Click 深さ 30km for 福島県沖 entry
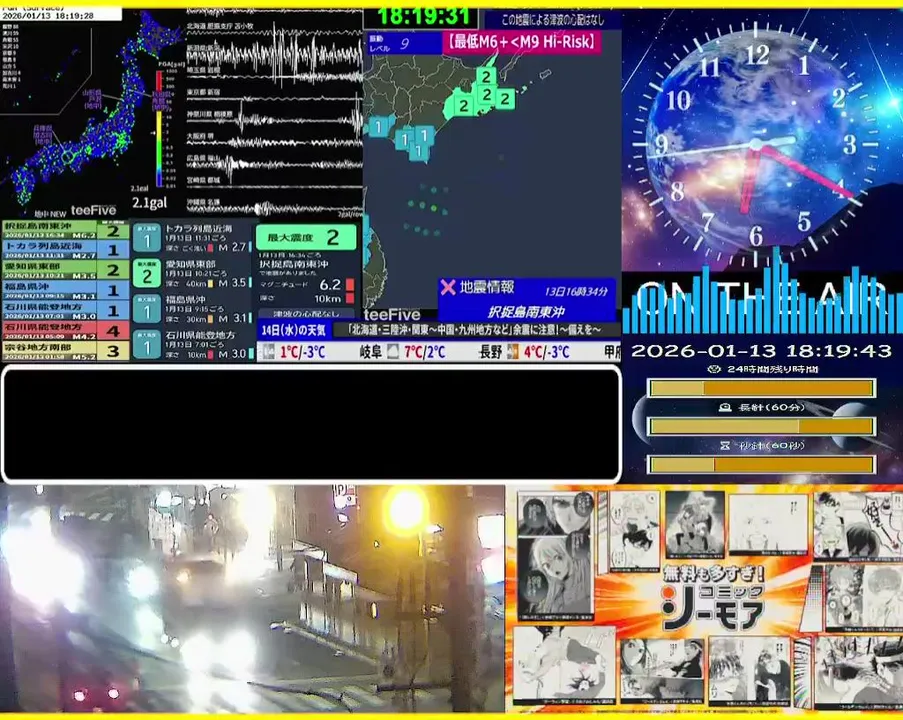The image size is (903, 720). 185,319
